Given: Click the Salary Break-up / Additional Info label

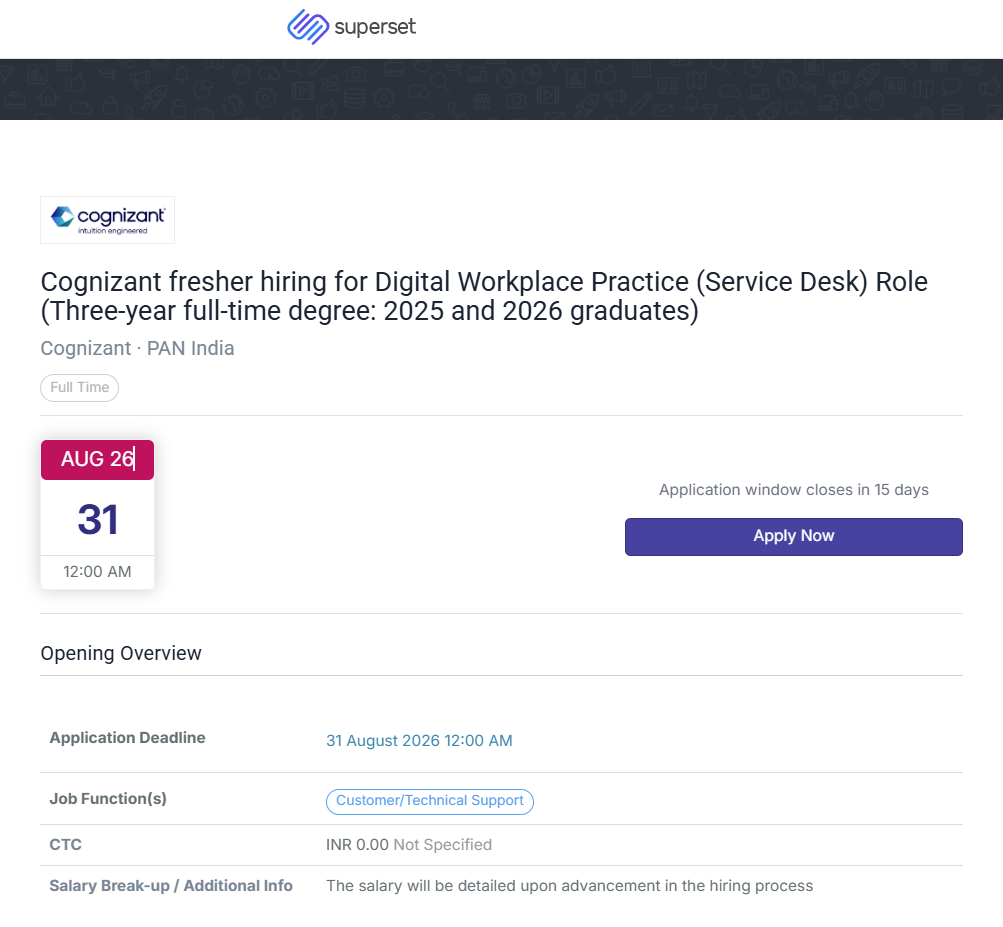Looking at the screenshot, I should point(171,886).
